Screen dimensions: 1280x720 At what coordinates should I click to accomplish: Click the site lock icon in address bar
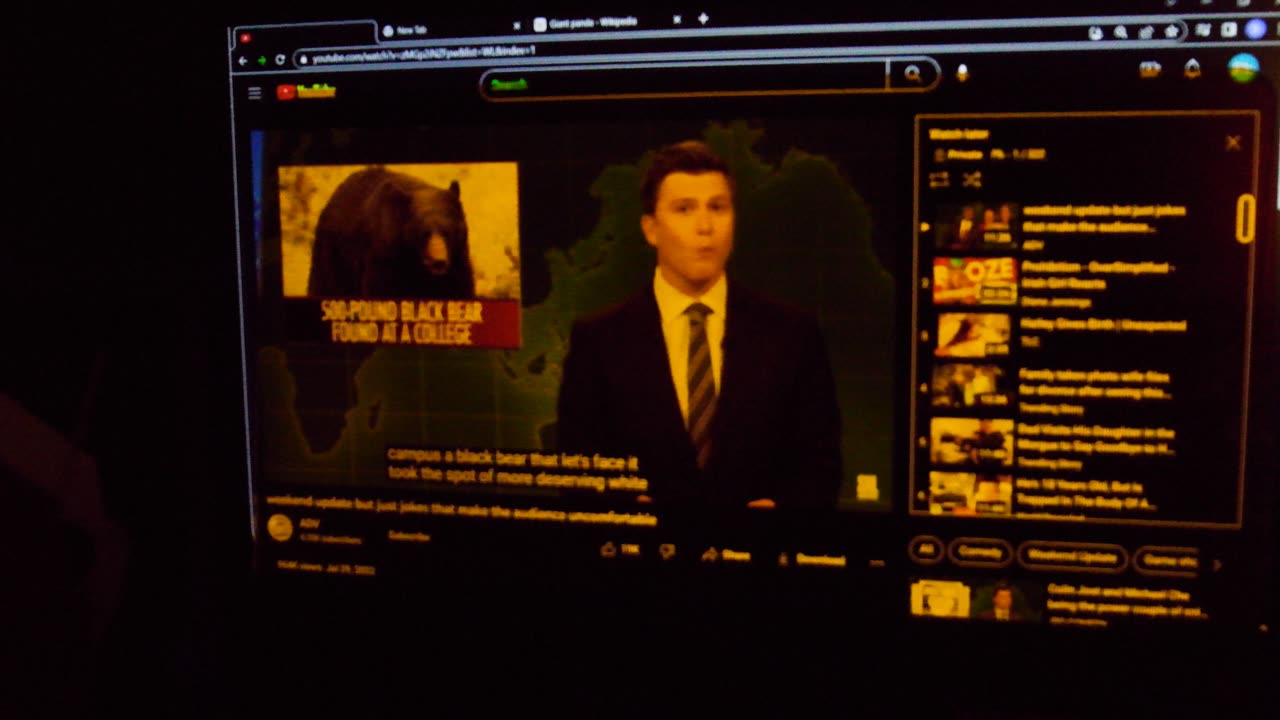tap(303, 60)
